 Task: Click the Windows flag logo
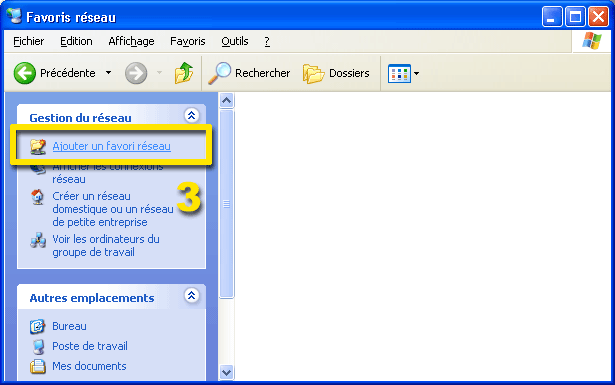tap(591, 41)
